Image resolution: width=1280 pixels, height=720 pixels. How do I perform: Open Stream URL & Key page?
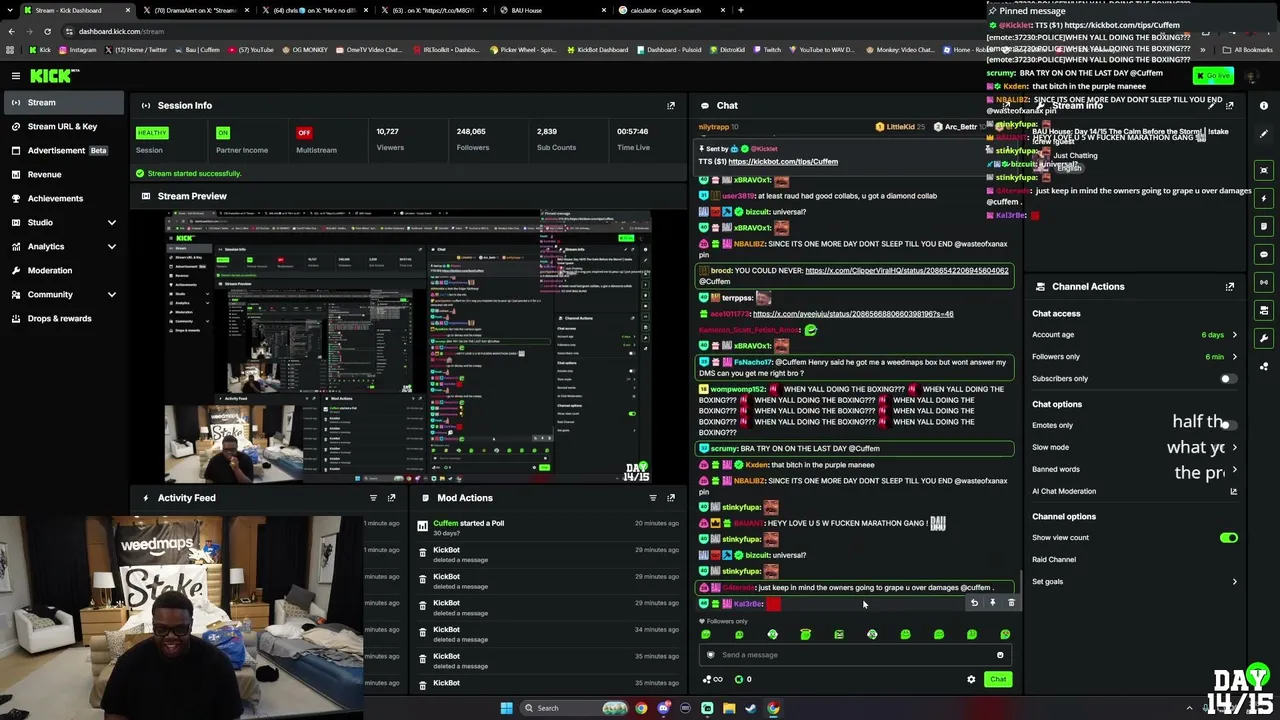pos(64,127)
